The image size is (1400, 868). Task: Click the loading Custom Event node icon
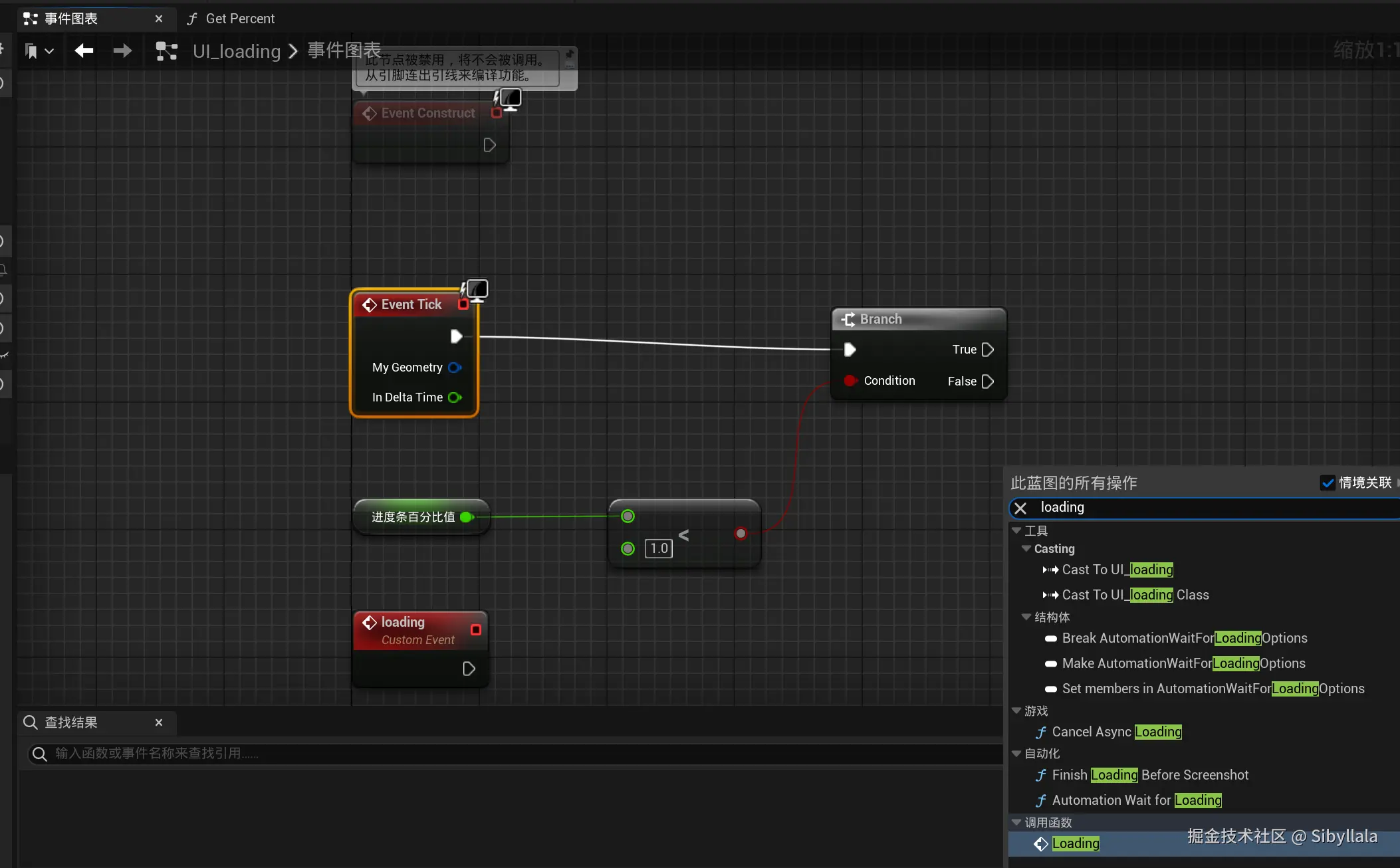coord(370,622)
